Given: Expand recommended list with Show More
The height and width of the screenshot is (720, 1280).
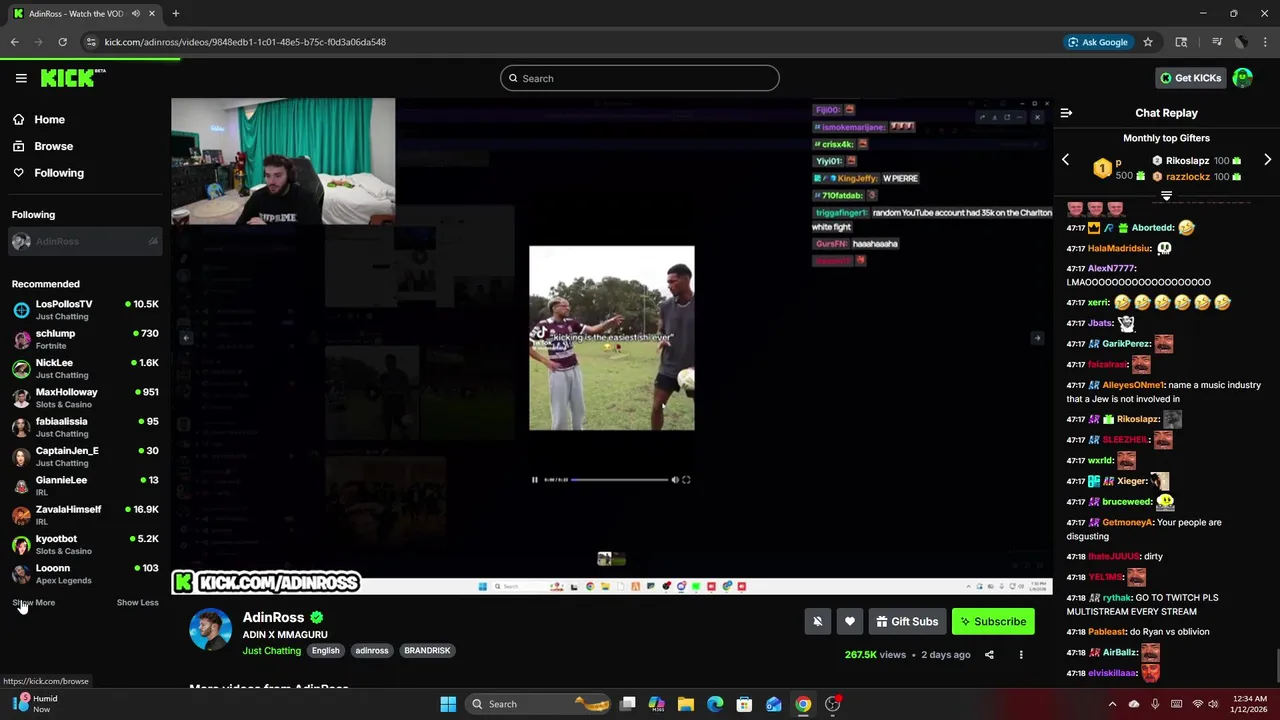Looking at the screenshot, I should pos(33,603).
